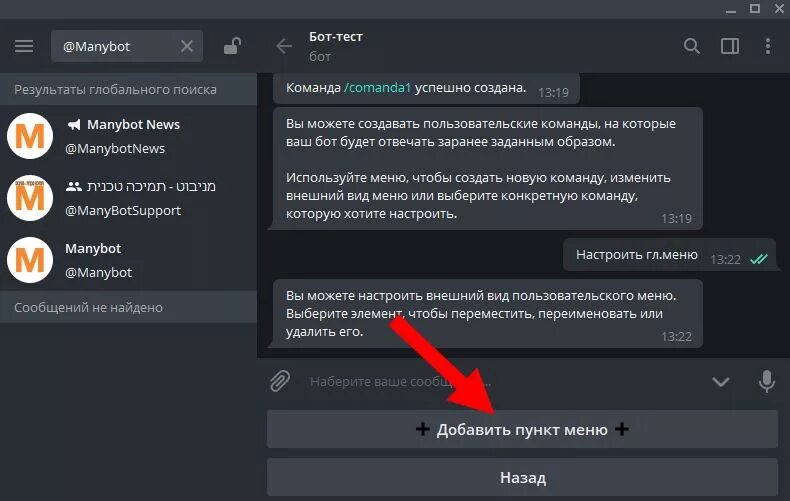Click the Назад keyboard button
This screenshot has width=790, height=501.
522,477
